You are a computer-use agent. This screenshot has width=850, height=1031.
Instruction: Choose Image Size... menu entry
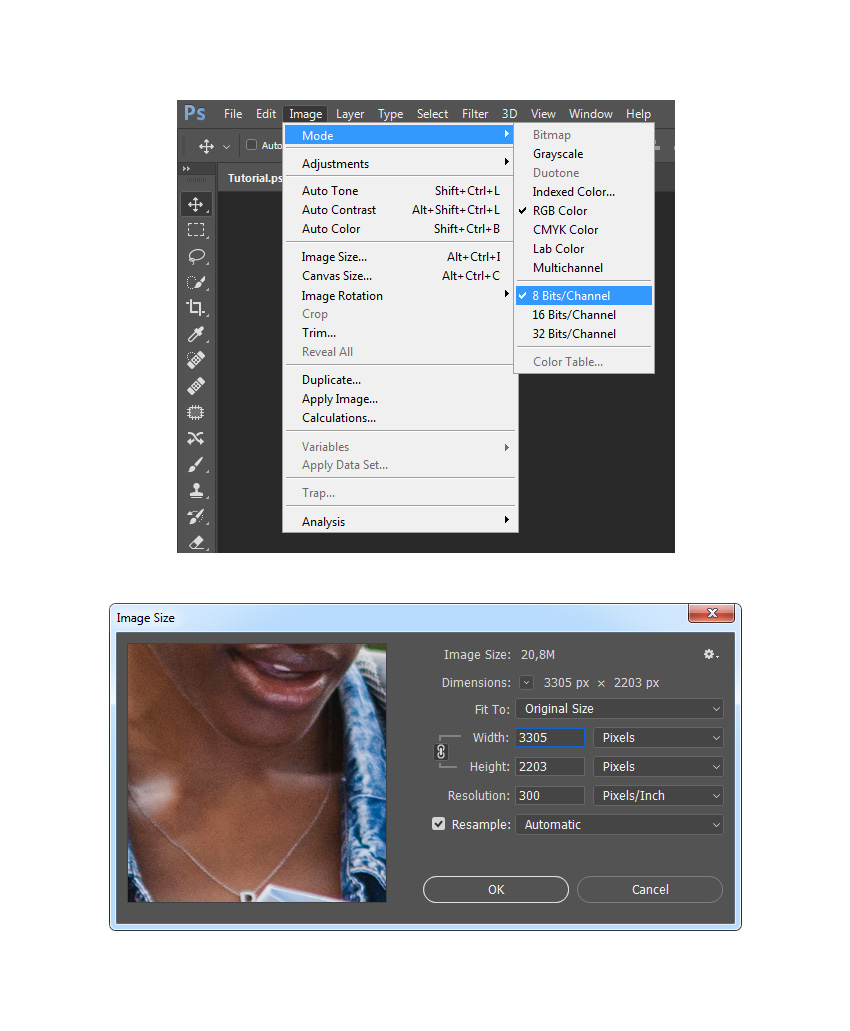400,257
